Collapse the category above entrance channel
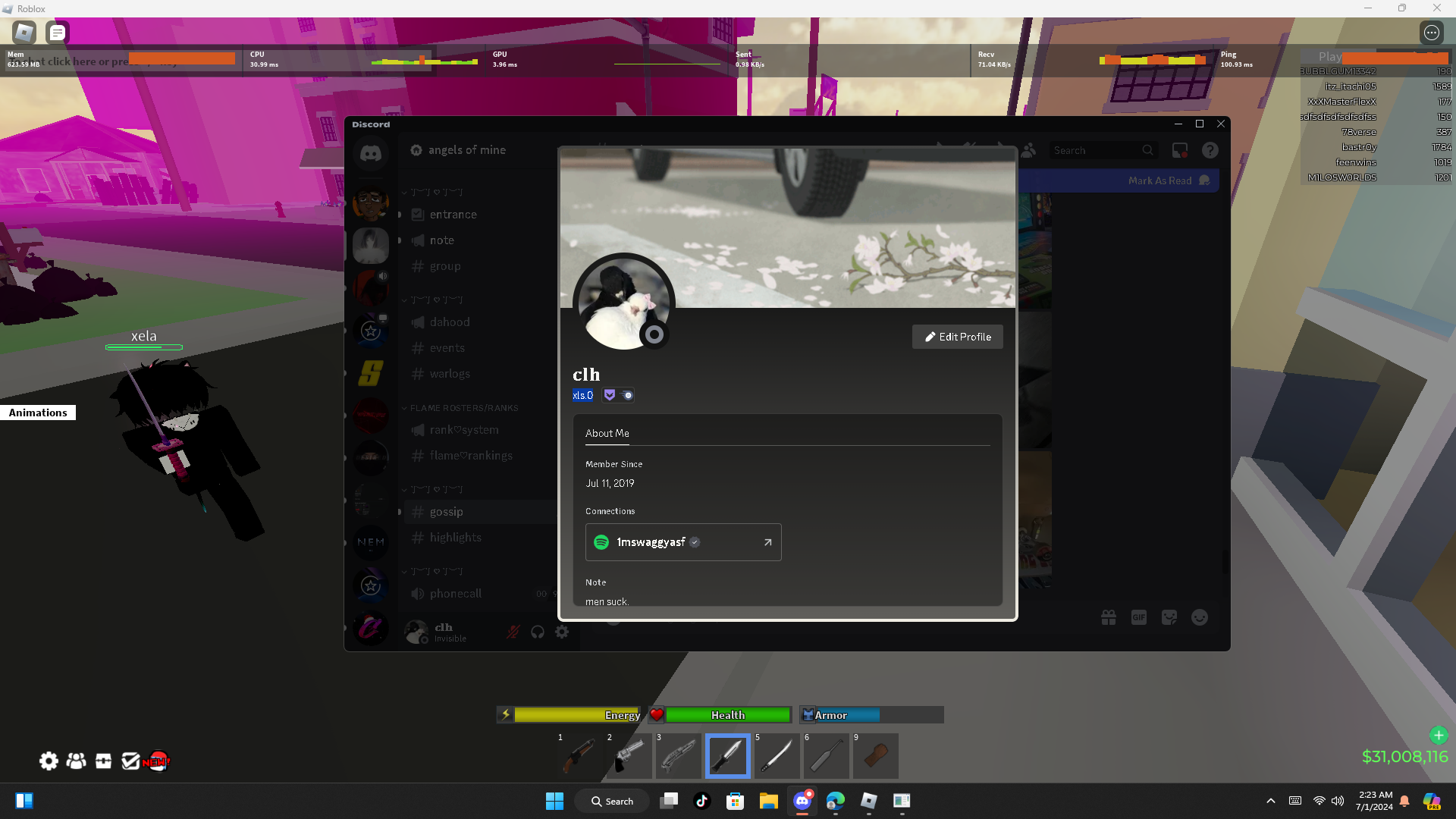The height and width of the screenshot is (819, 1456). coord(431,192)
